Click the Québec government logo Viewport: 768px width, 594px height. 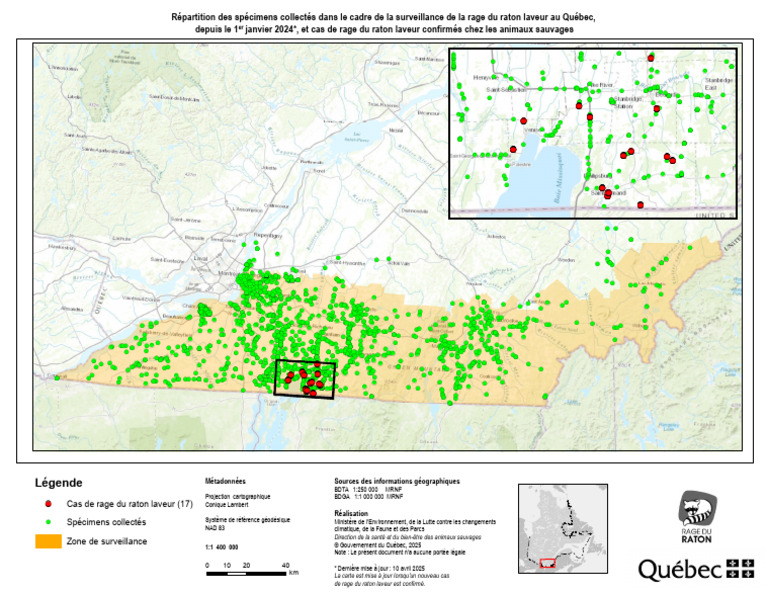pos(696,570)
